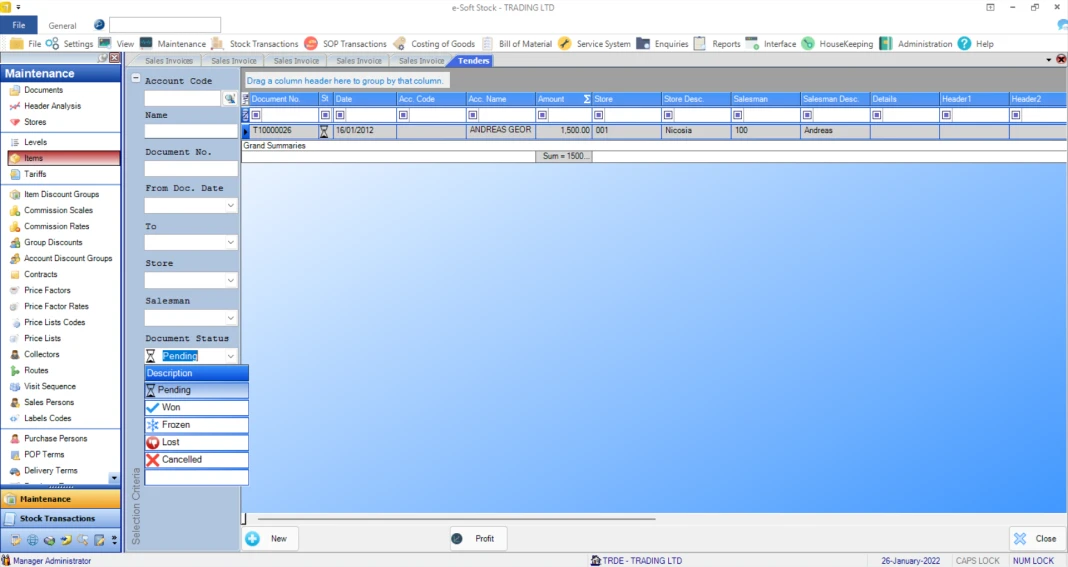Click the hourglass status icon in row T10000026
The height and width of the screenshot is (567, 1068).
(324, 131)
